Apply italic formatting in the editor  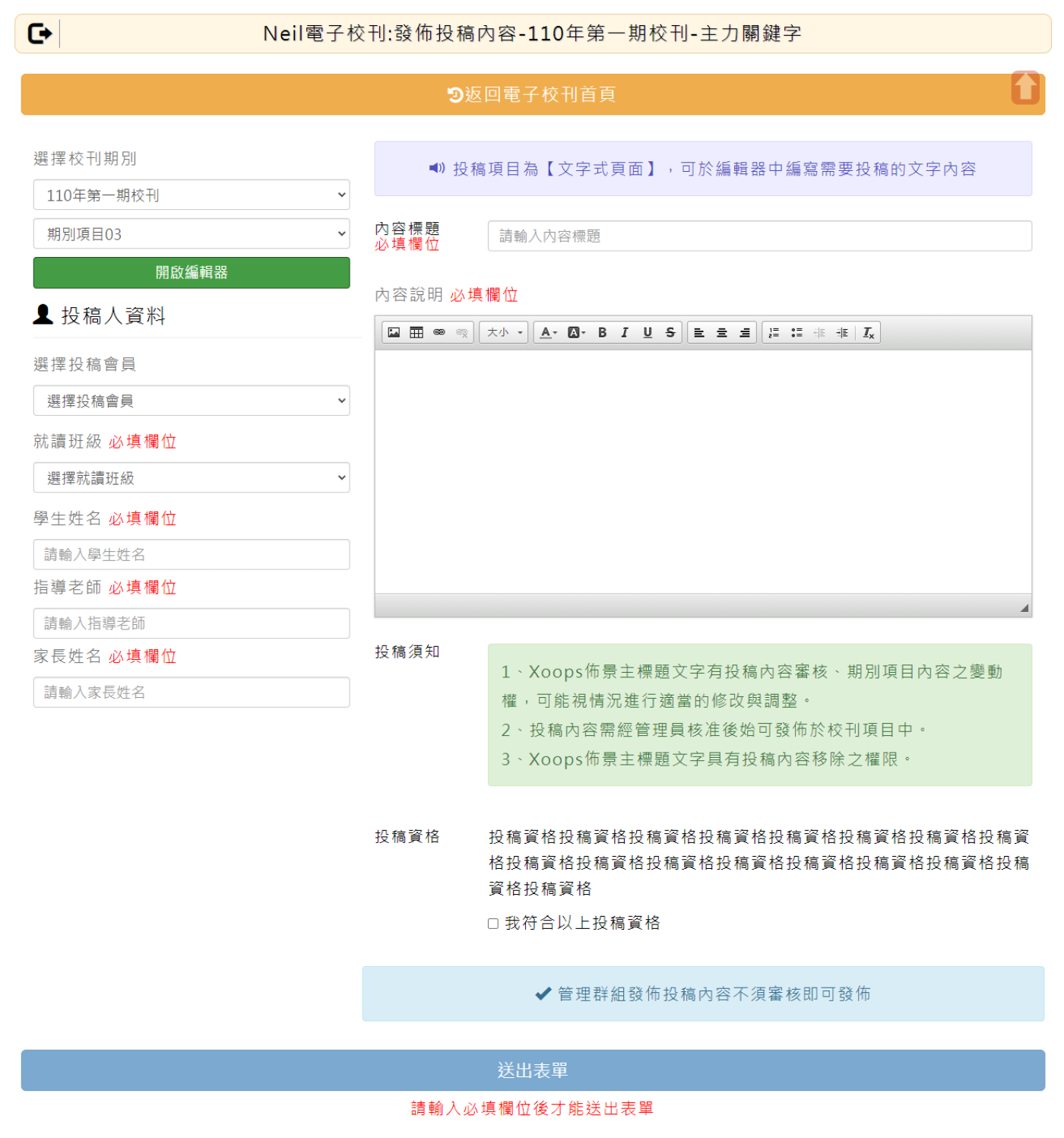tap(625, 332)
